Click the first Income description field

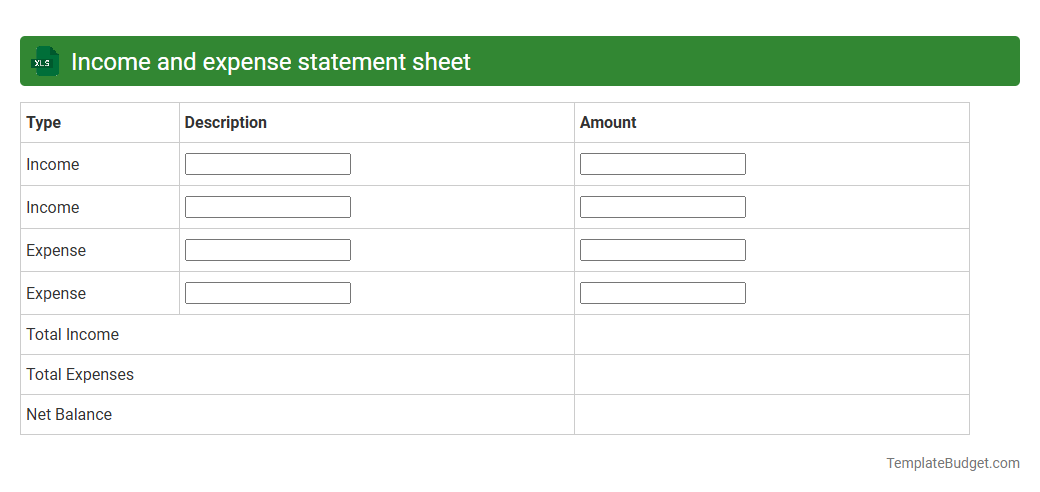[268, 164]
